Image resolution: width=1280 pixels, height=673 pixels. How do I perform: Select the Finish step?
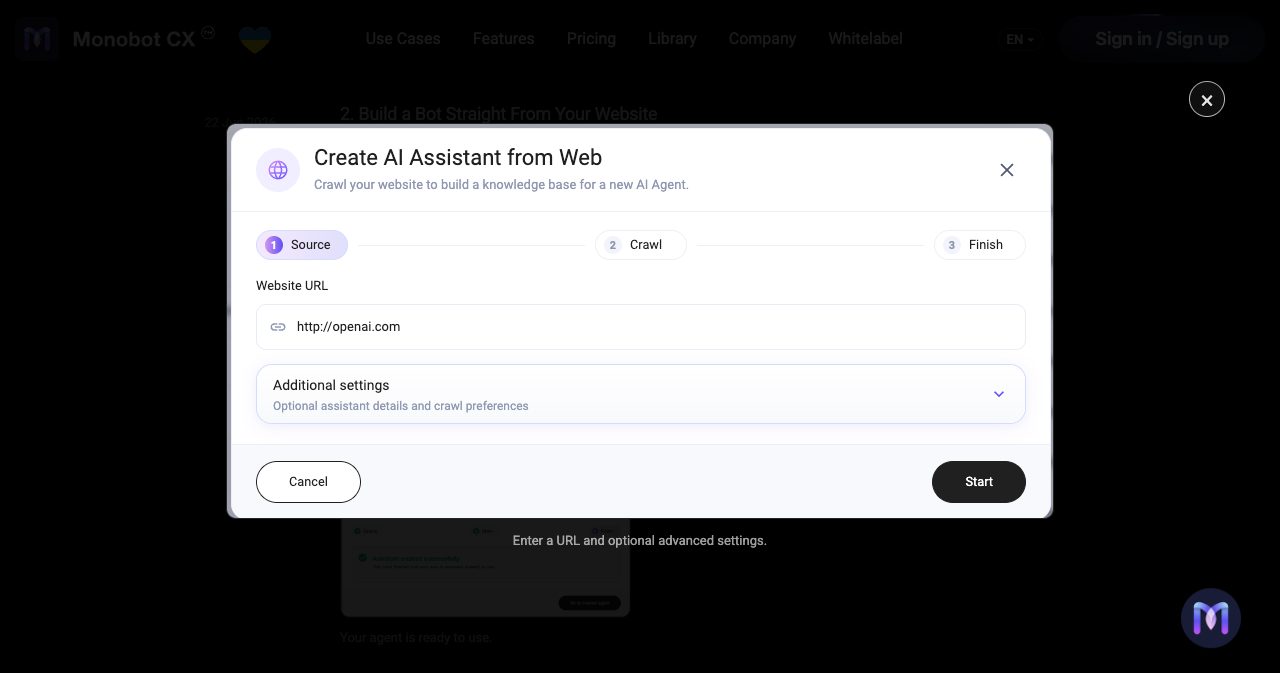tap(979, 245)
